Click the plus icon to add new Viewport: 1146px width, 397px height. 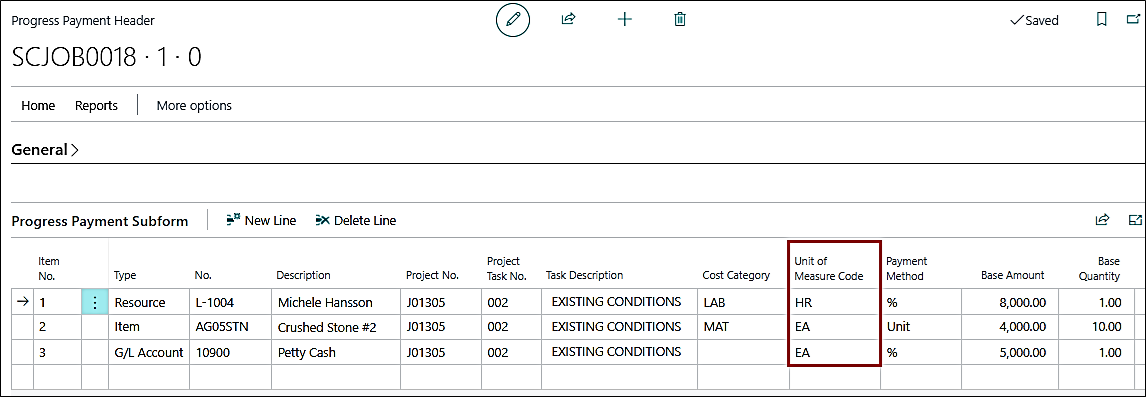tap(624, 20)
